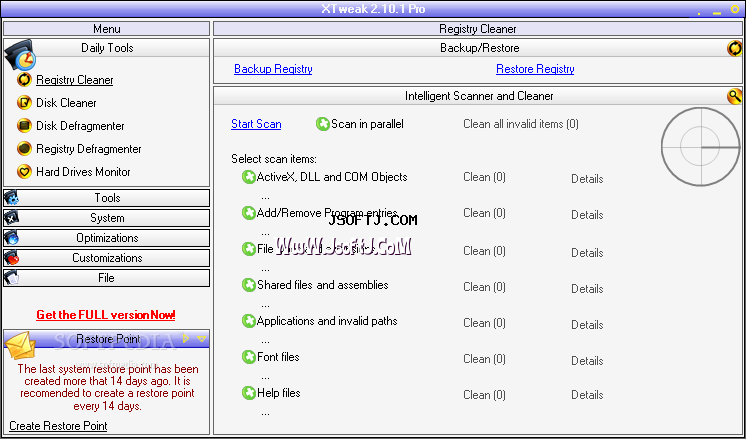Open Details for Font files
This screenshot has height=439, width=746.
(587, 361)
